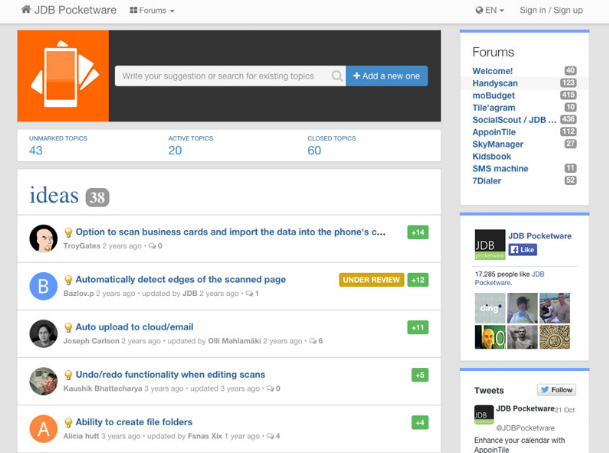This screenshot has width=609, height=453.
Task: Open Ability to create file folders topic
Action: pos(134,422)
